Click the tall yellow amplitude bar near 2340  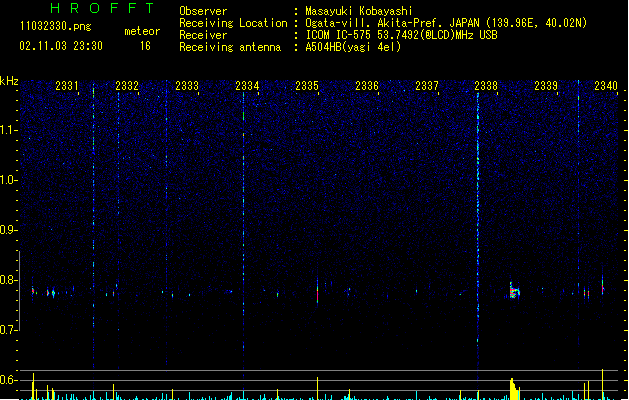point(603,384)
